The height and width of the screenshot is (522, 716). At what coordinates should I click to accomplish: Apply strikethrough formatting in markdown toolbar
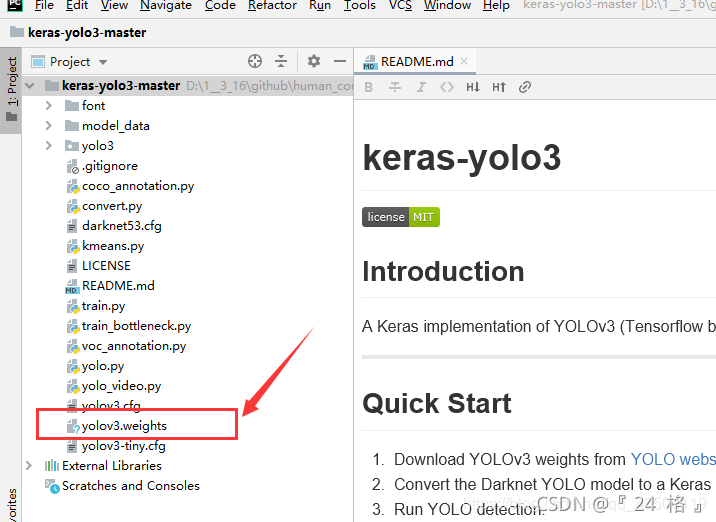[x=395, y=87]
